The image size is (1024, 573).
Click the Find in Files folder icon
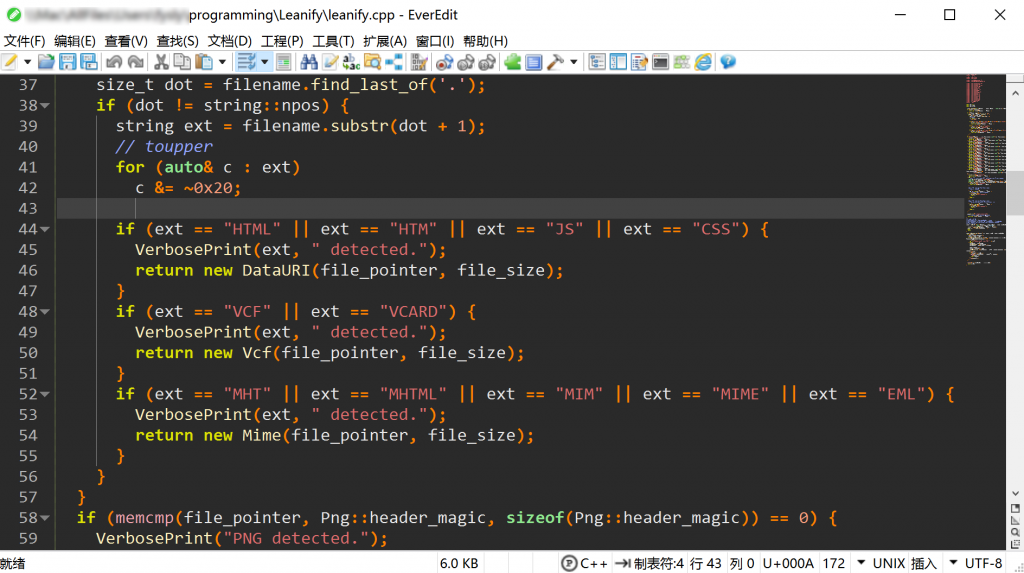click(372, 62)
